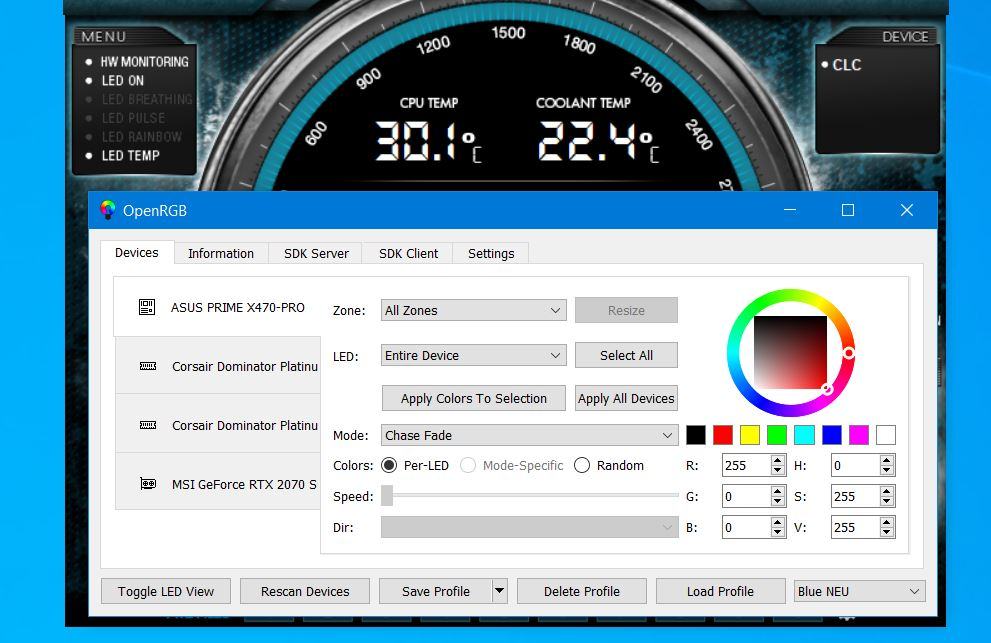991x643 pixels.
Task: Select the ASUS PRIME X470-PRO motherboard icon
Action: (147, 307)
